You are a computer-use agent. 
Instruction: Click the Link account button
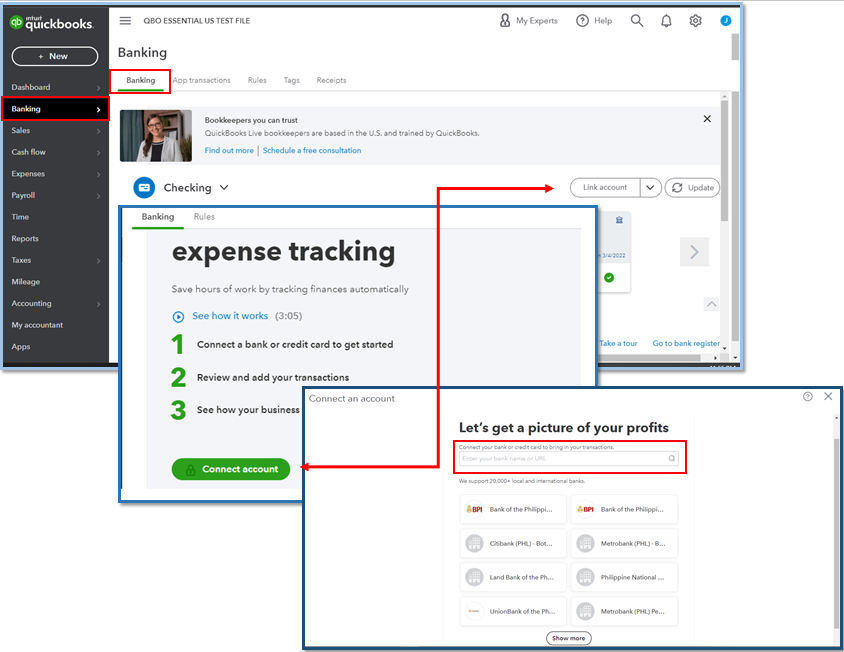[605, 187]
